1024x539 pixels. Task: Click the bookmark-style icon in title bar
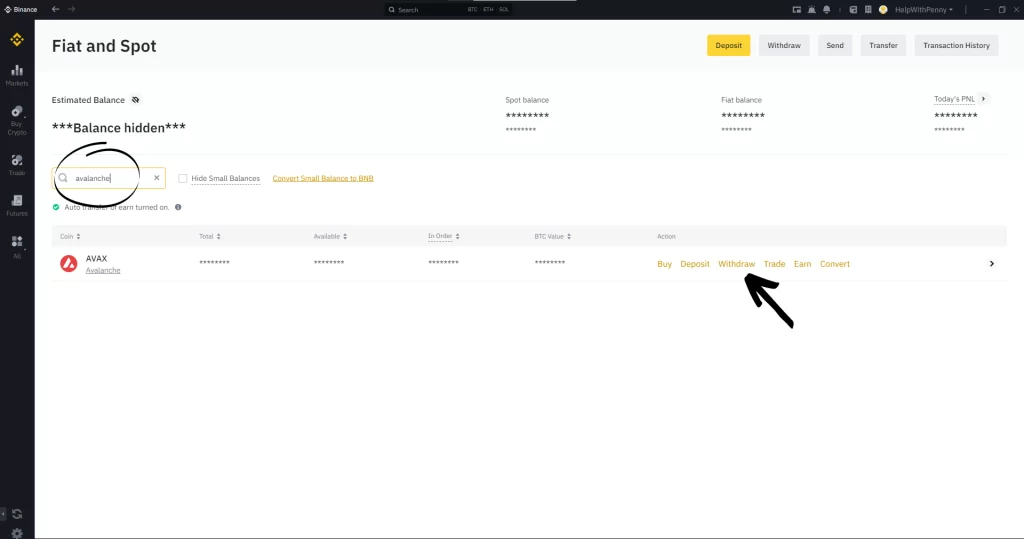[x=868, y=10]
